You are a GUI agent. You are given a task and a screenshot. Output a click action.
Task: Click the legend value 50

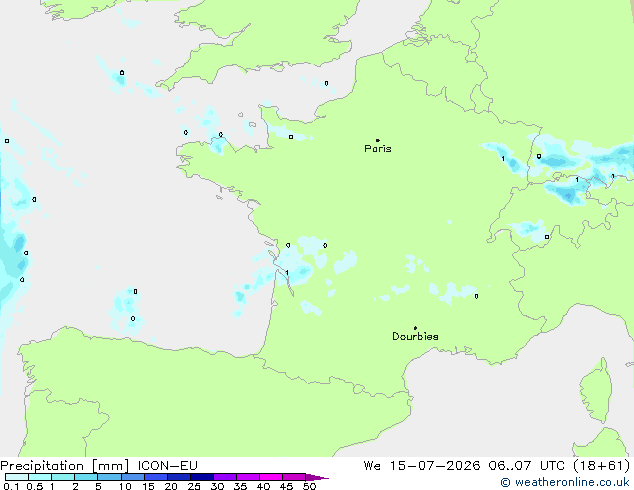tap(309, 486)
